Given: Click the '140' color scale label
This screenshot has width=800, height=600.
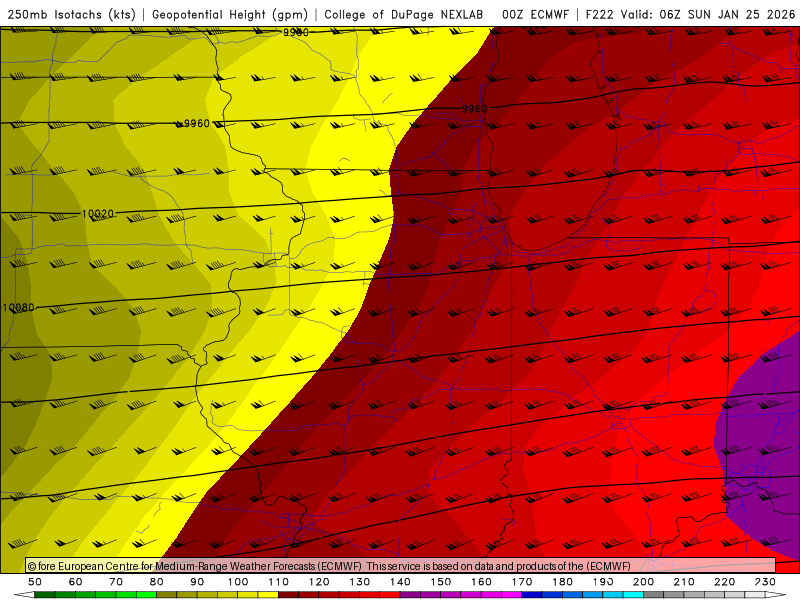Looking at the screenshot, I should pyautogui.click(x=400, y=582).
